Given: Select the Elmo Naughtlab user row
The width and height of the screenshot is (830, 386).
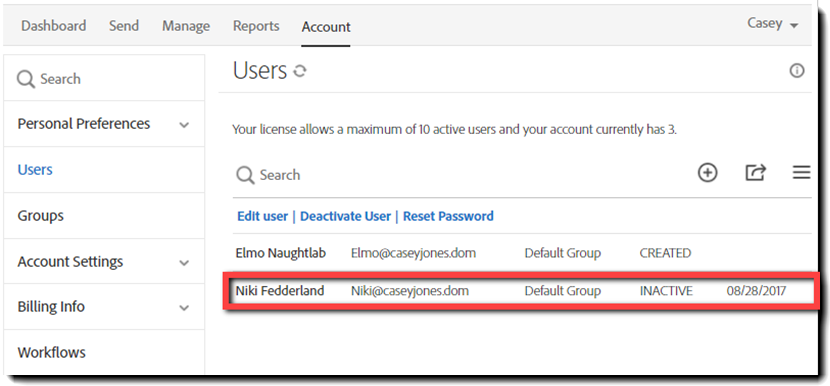Looking at the screenshot, I should point(521,253).
